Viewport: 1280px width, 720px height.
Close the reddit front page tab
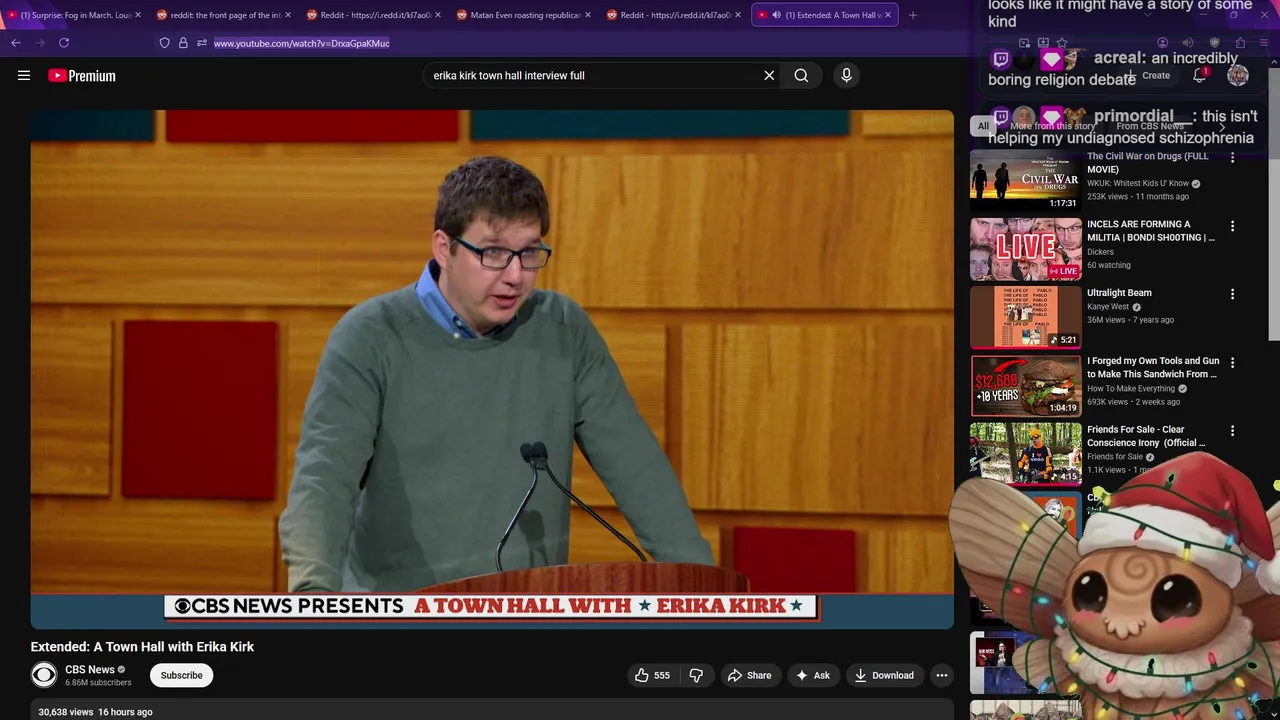pos(288,15)
